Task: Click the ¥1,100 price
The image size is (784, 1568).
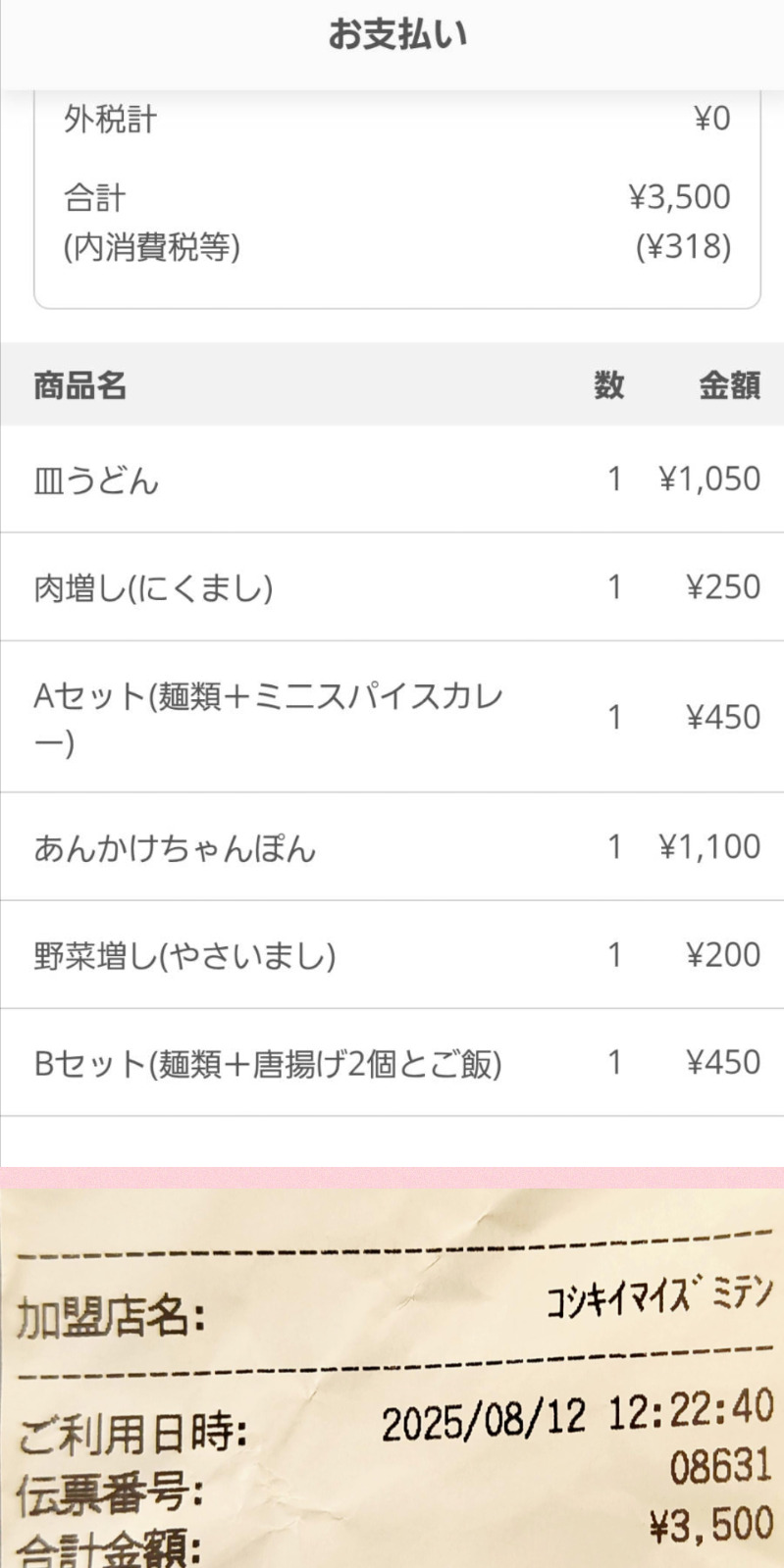Action: coord(709,847)
